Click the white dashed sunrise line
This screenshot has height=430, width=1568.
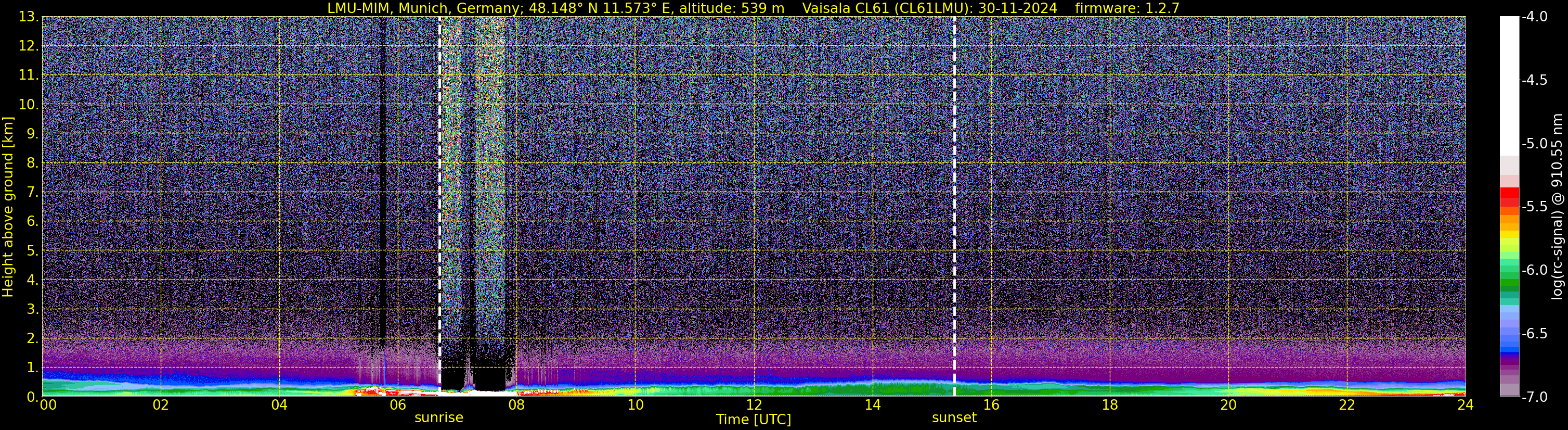[x=439, y=183]
